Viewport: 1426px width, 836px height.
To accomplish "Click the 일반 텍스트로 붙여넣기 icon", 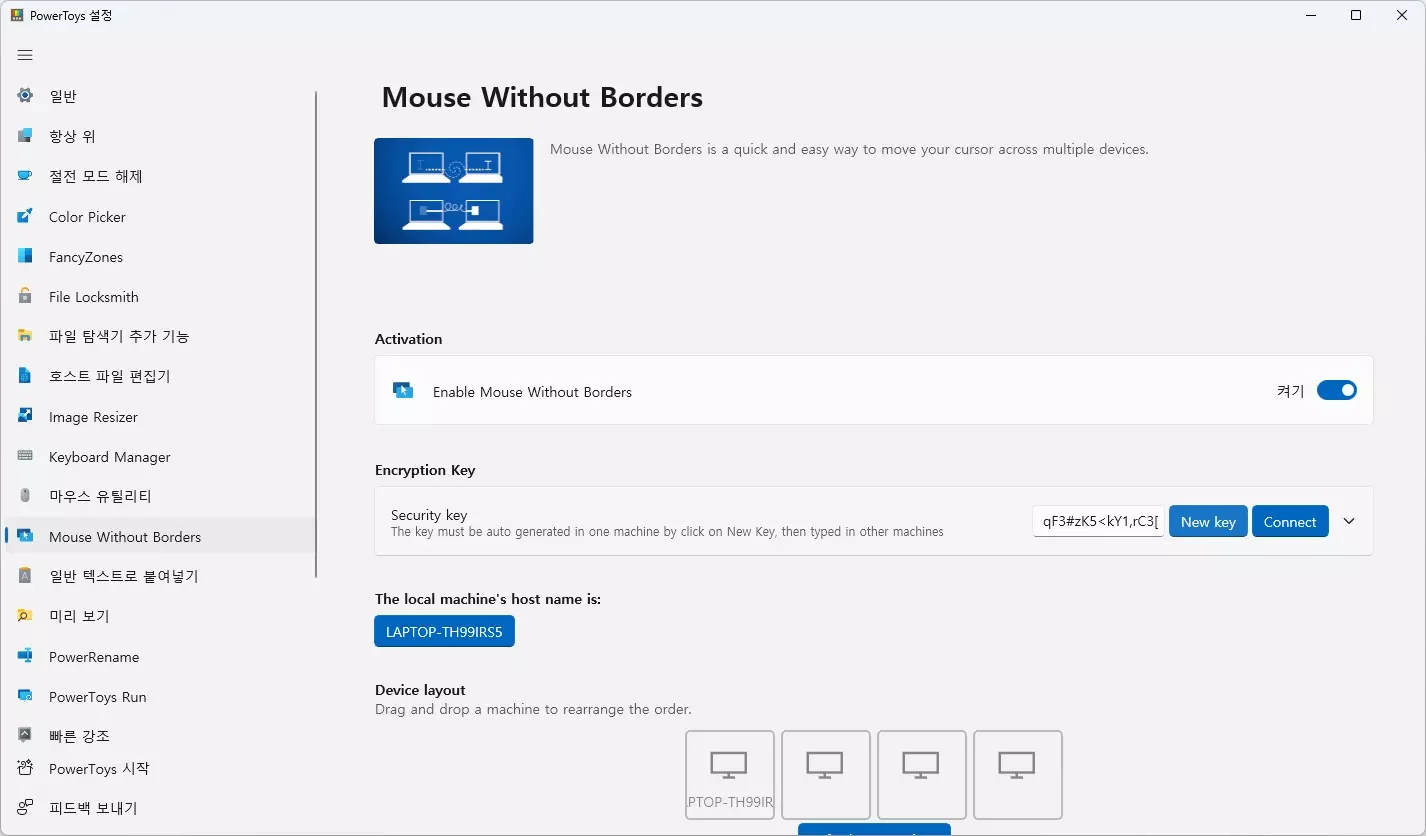I will tap(25, 576).
